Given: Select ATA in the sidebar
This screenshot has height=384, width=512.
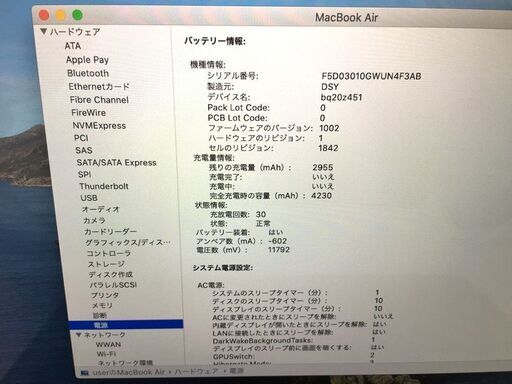Looking at the screenshot, I should click(x=73, y=46).
